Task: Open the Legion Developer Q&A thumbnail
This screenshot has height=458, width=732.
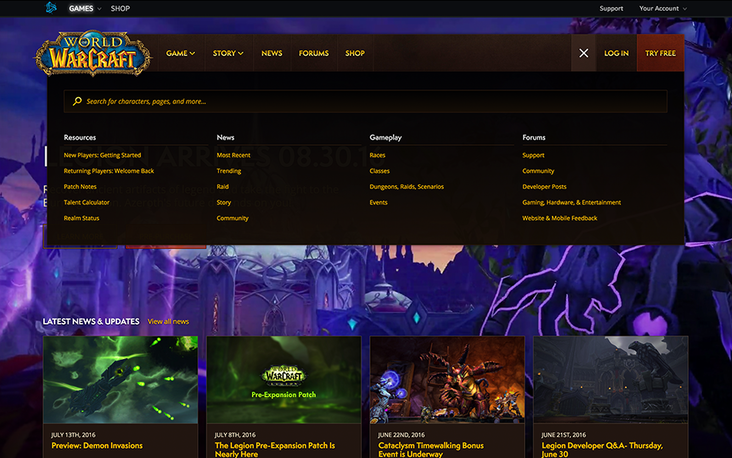Action: point(611,380)
